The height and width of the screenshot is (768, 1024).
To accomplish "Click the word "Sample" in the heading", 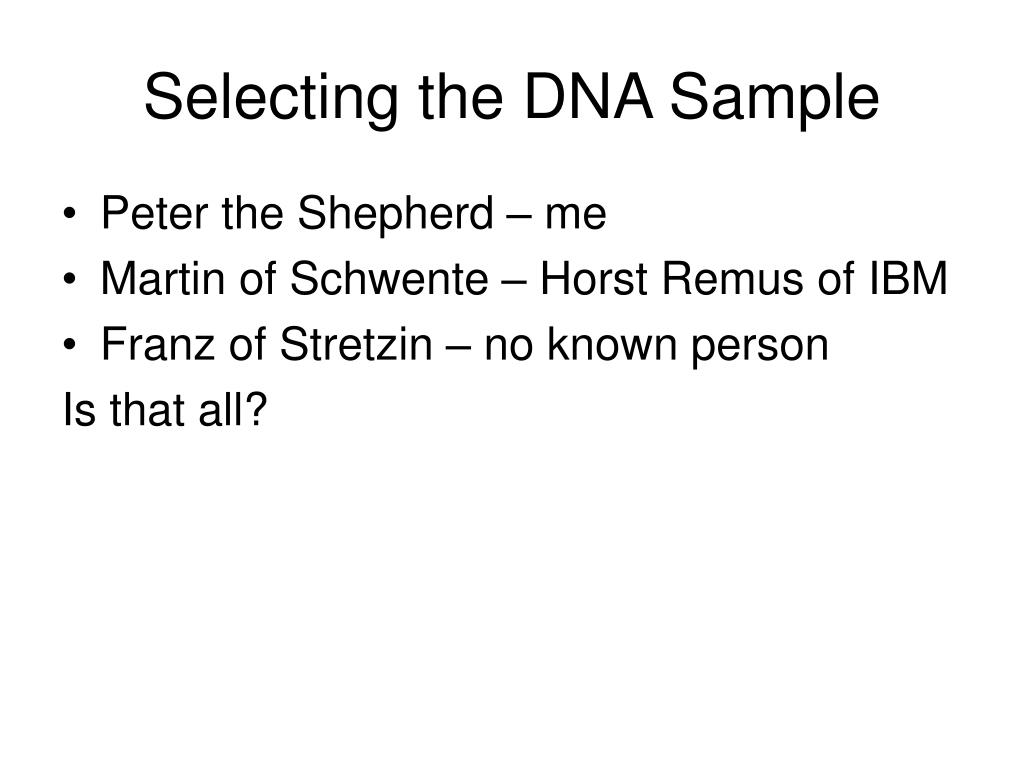I will [x=775, y=98].
